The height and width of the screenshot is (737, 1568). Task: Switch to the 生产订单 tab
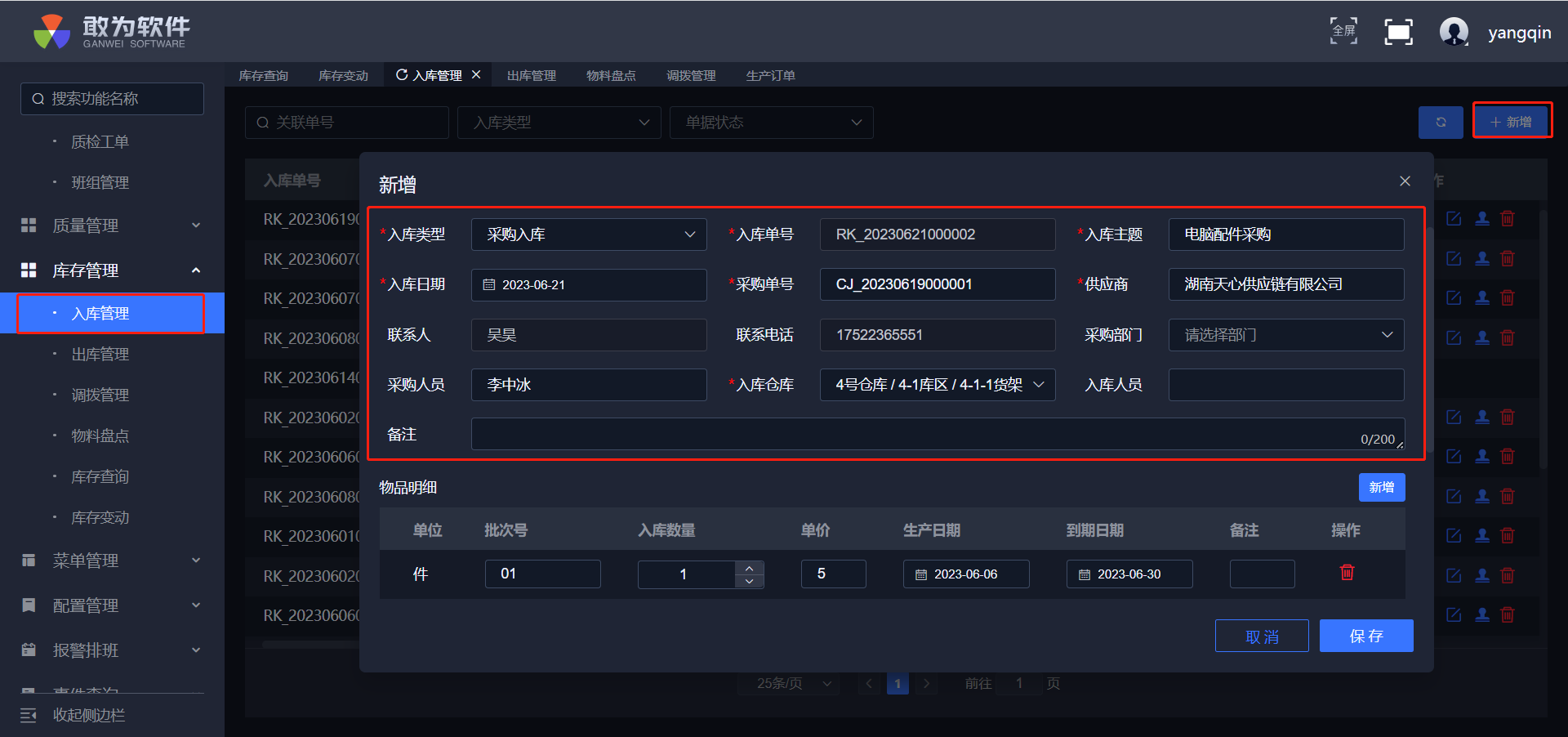(770, 75)
